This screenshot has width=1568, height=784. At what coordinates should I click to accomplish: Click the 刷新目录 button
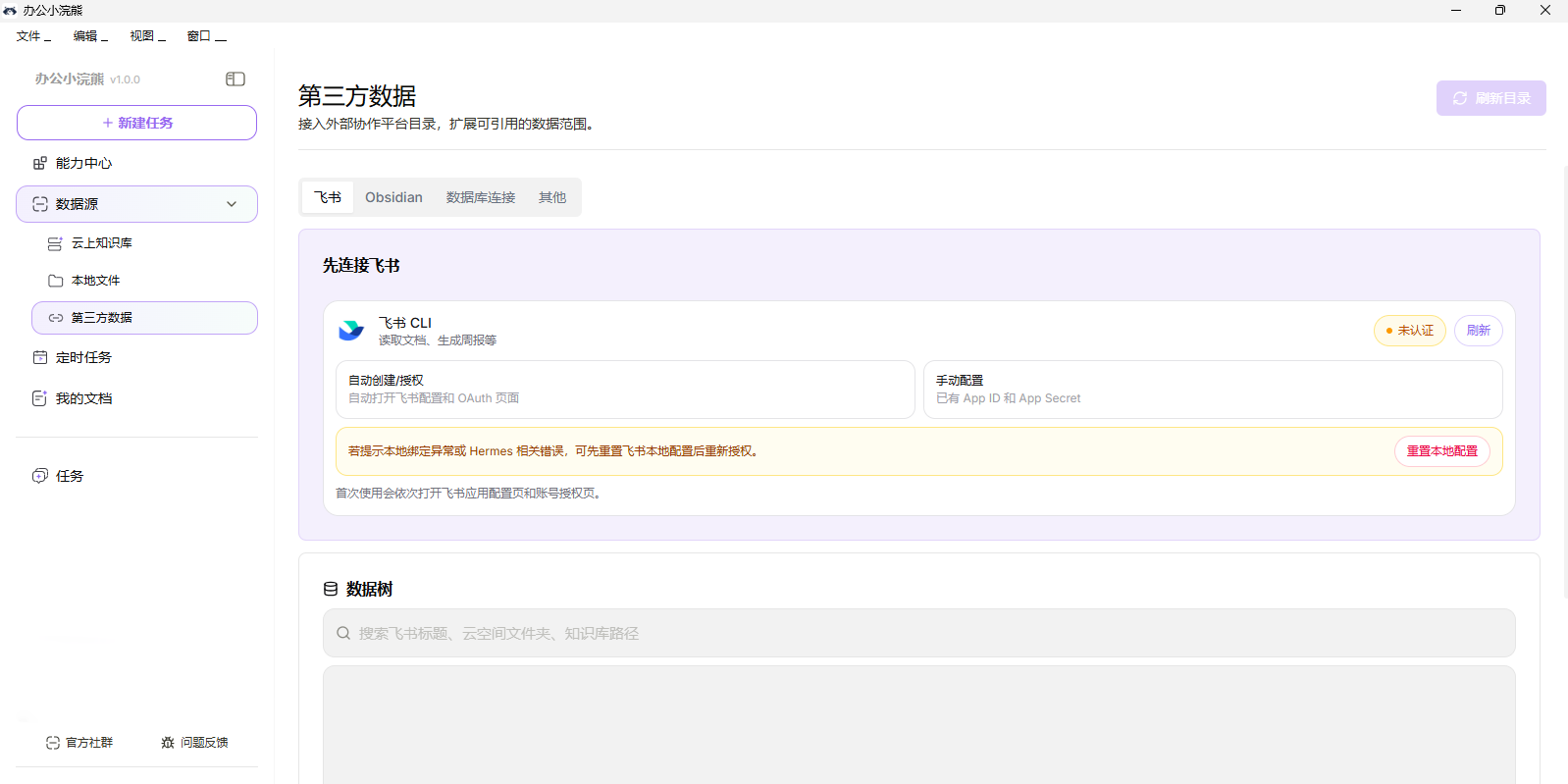(x=1490, y=98)
